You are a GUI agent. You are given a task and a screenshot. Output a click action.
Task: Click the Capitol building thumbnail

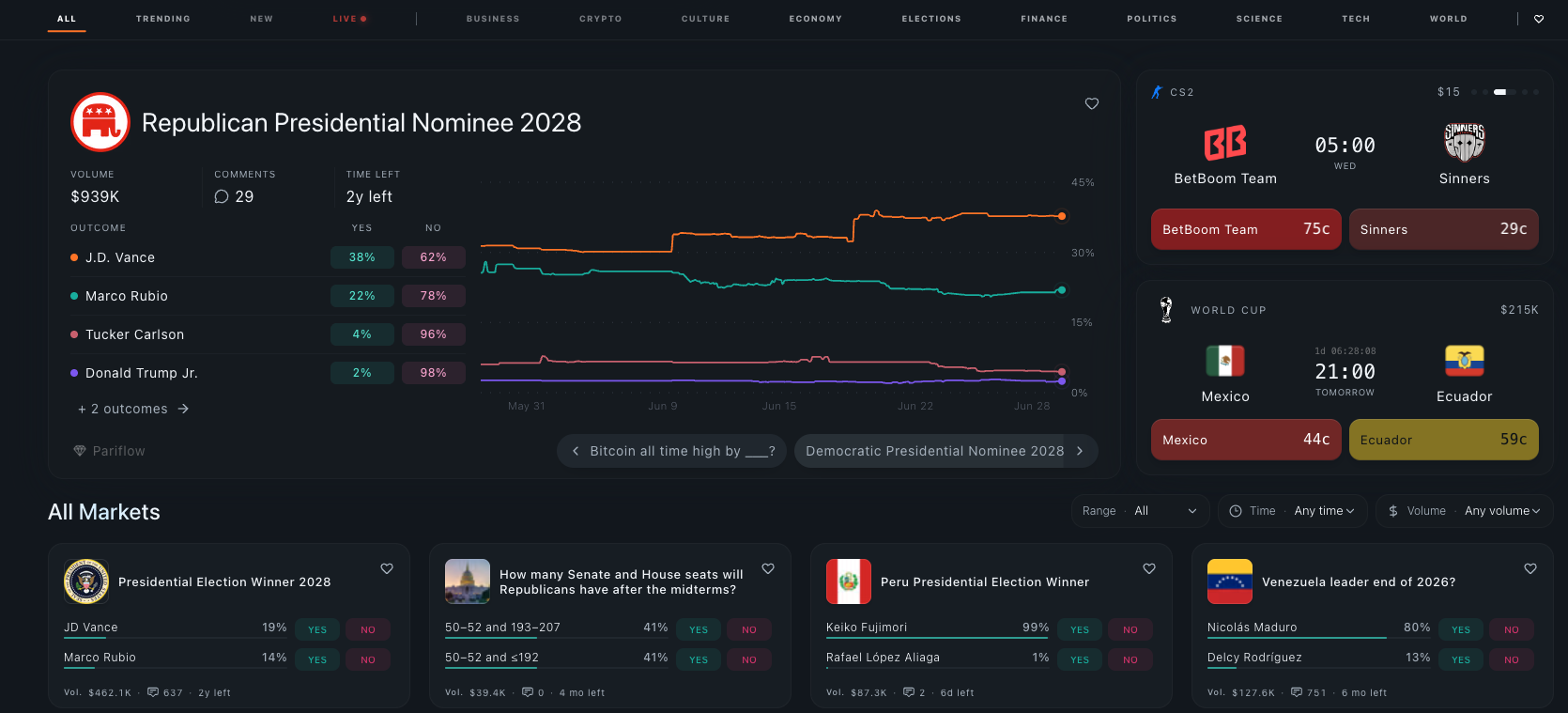tap(468, 581)
